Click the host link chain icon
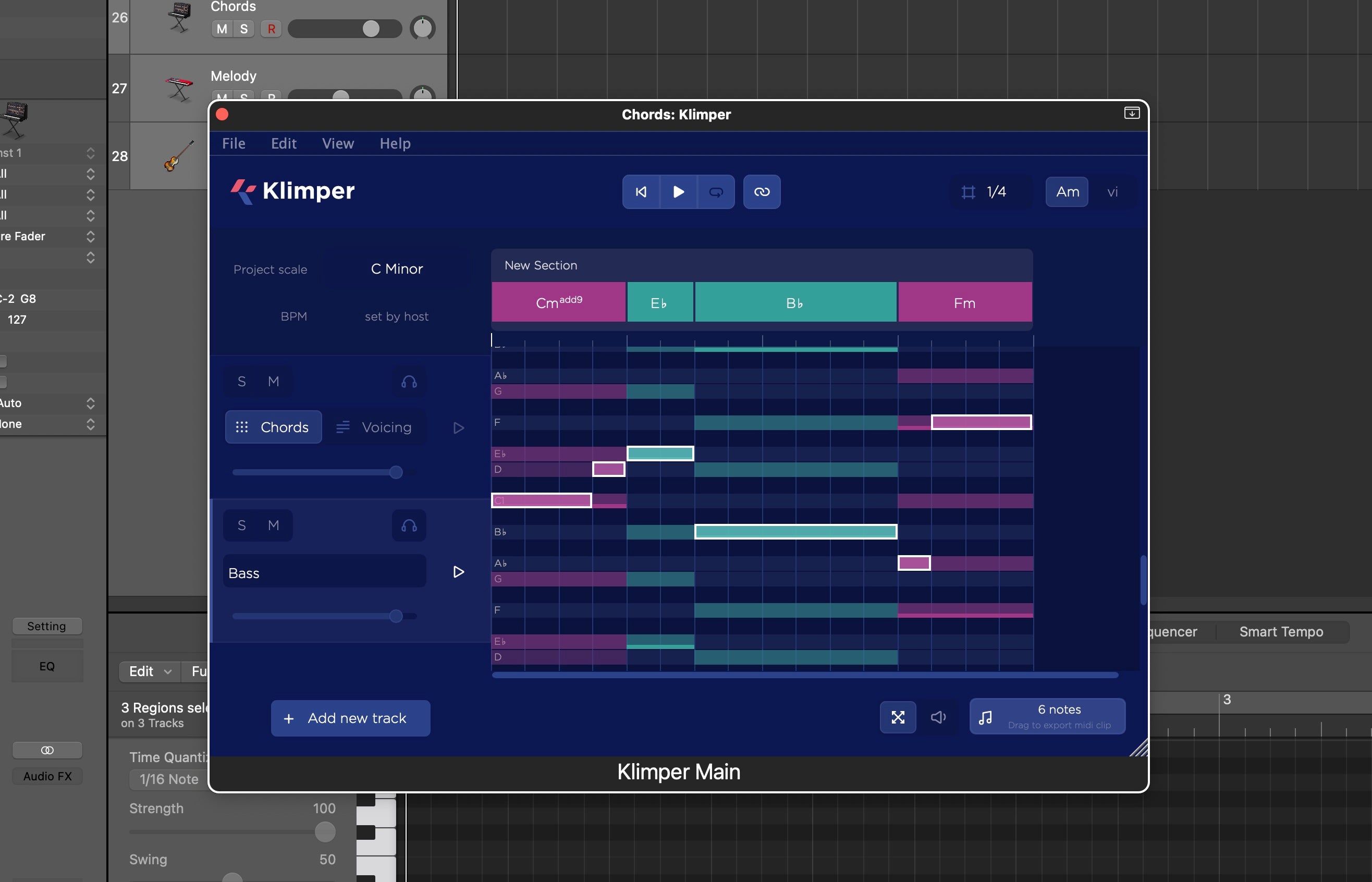This screenshot has width=1372, height=882. point(762,192)
